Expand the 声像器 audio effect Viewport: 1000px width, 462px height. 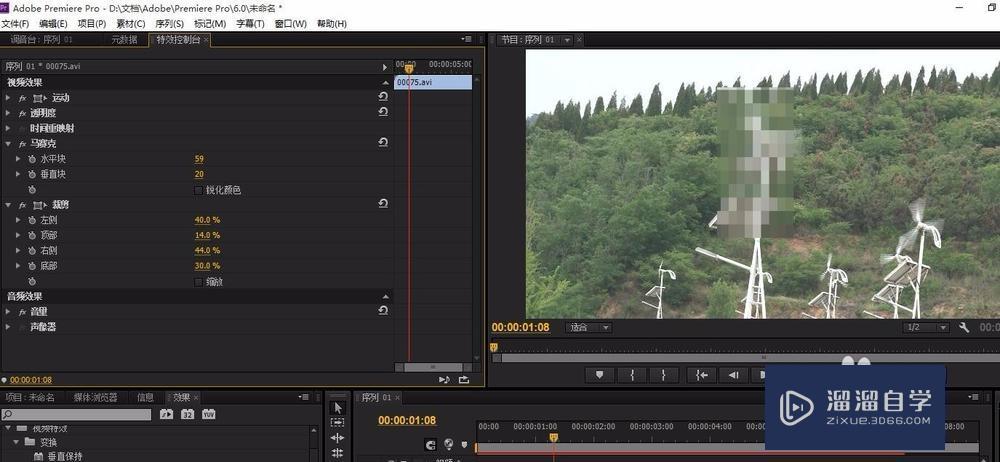[8, 327]
